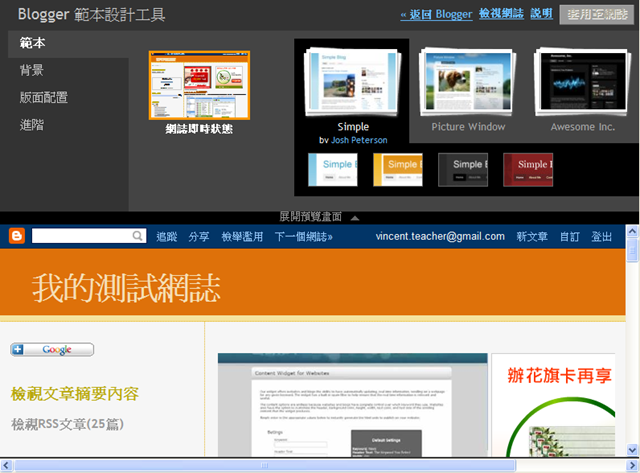Select the Simple template thumbnail
The image size is (640, 473).
pyautogui.click(x=351, y=82)
